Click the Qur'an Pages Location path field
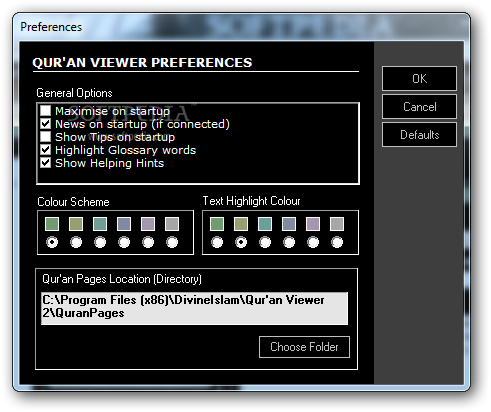This screenshot has width=491, height=412. pyautogui.click(x=194, y=308)
